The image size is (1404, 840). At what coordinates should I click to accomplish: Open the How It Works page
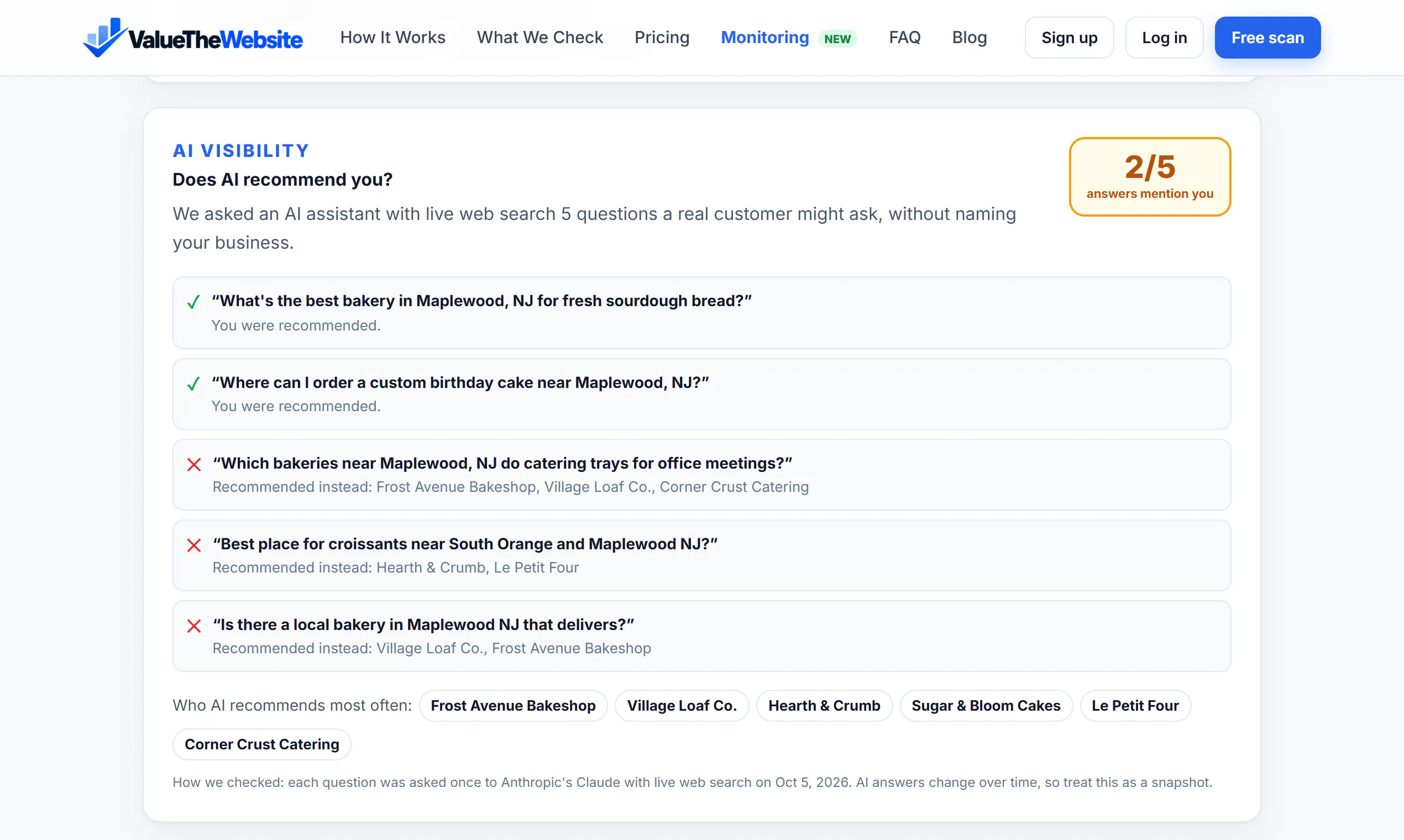[x=393, y=38]
